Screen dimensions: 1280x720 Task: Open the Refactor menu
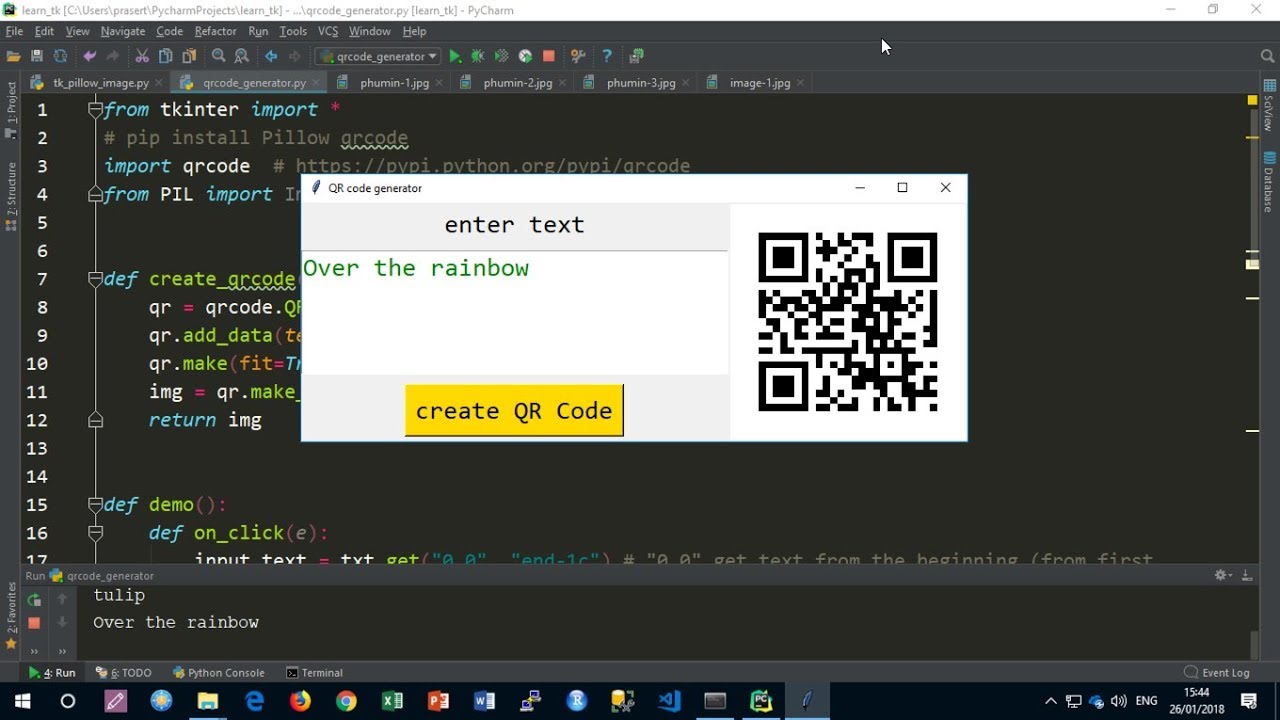click(216, 31)
